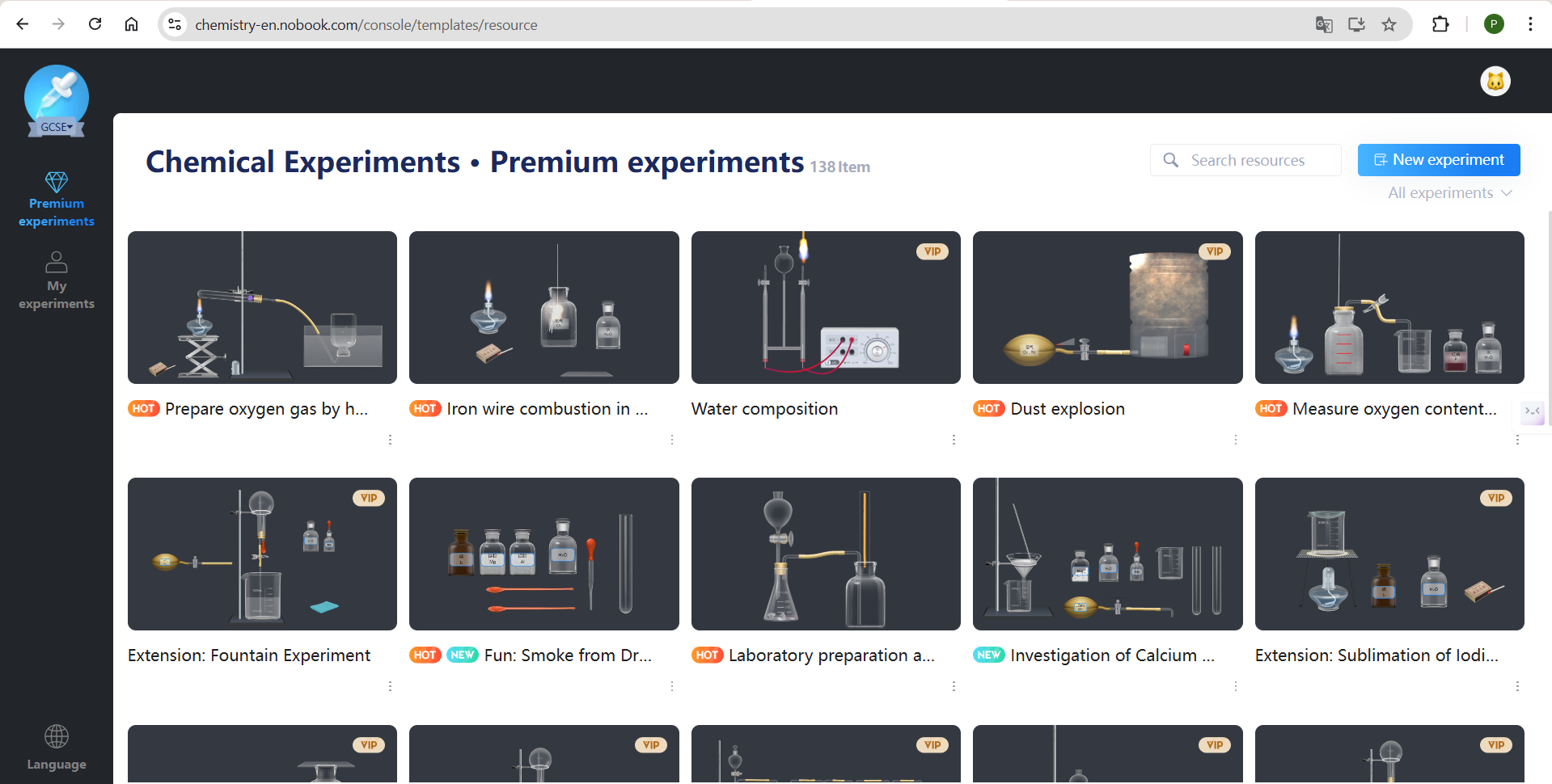Viewport: 1552px width, 784px height.
Task: Bookmark this page with the star icon
Action: [x=1389, y=24]
